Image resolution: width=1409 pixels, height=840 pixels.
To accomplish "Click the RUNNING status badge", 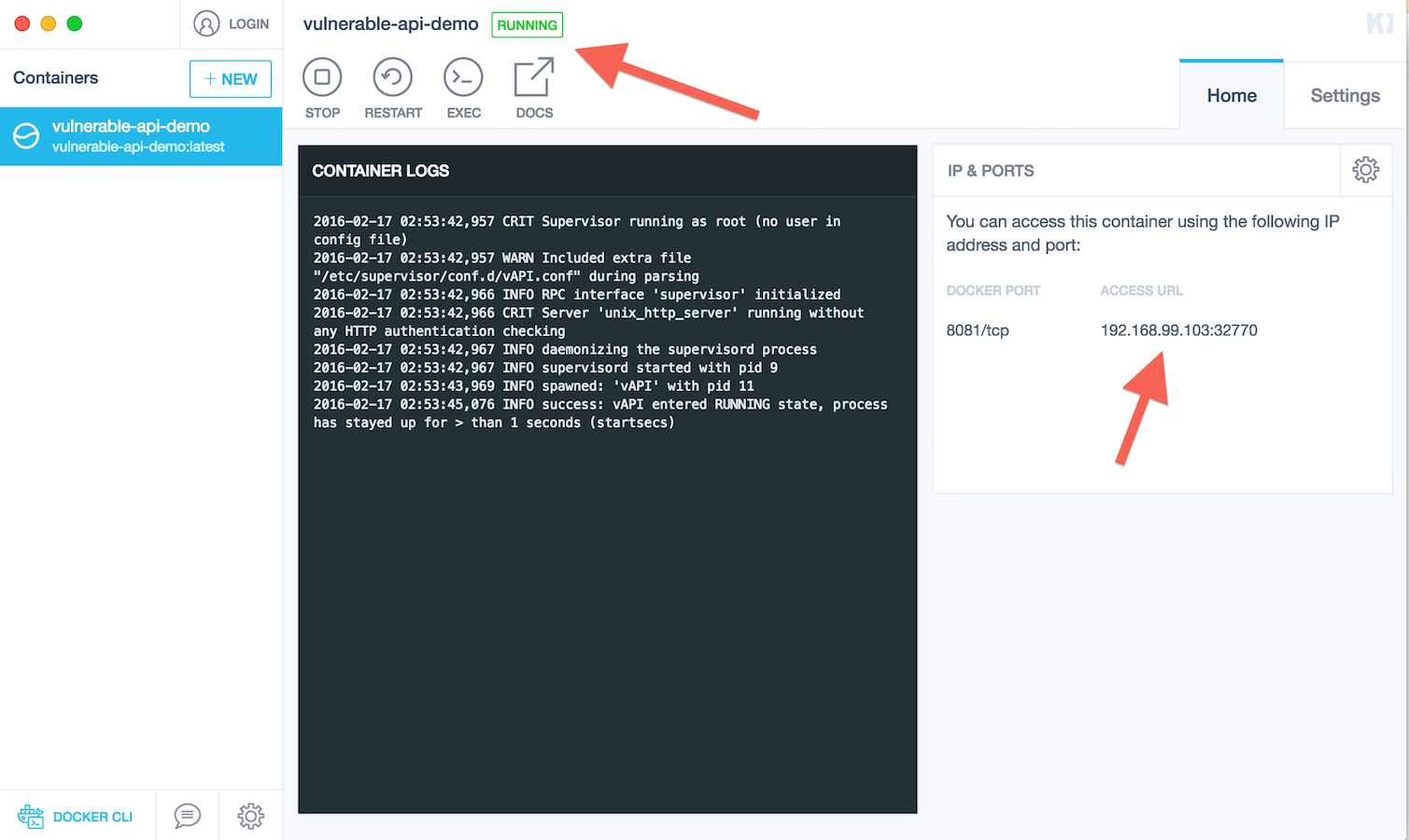I will click(x=528, y=25).
